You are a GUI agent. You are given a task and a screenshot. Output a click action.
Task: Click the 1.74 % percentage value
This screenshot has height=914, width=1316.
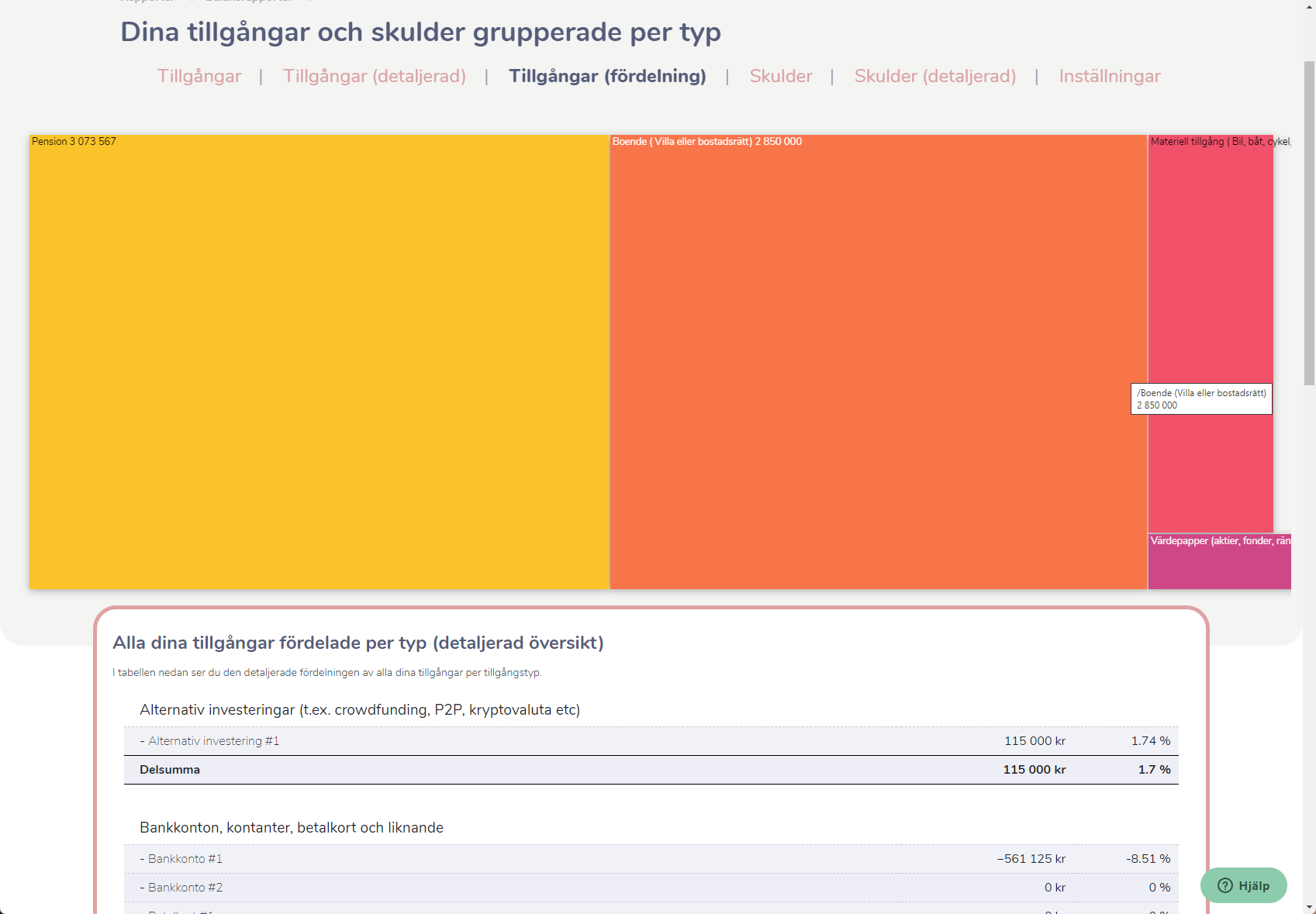tap(1151, 741)
